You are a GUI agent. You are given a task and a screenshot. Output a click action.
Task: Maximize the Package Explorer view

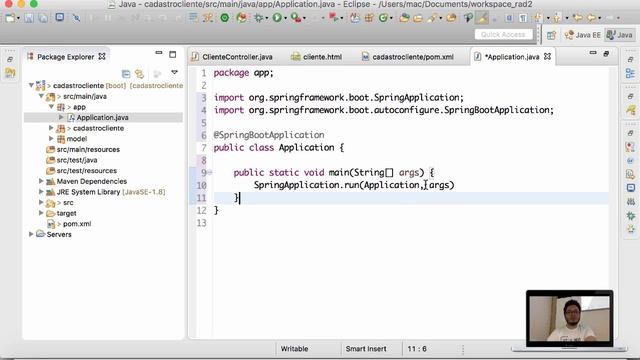pyautogui.click(x=173, y=54)
